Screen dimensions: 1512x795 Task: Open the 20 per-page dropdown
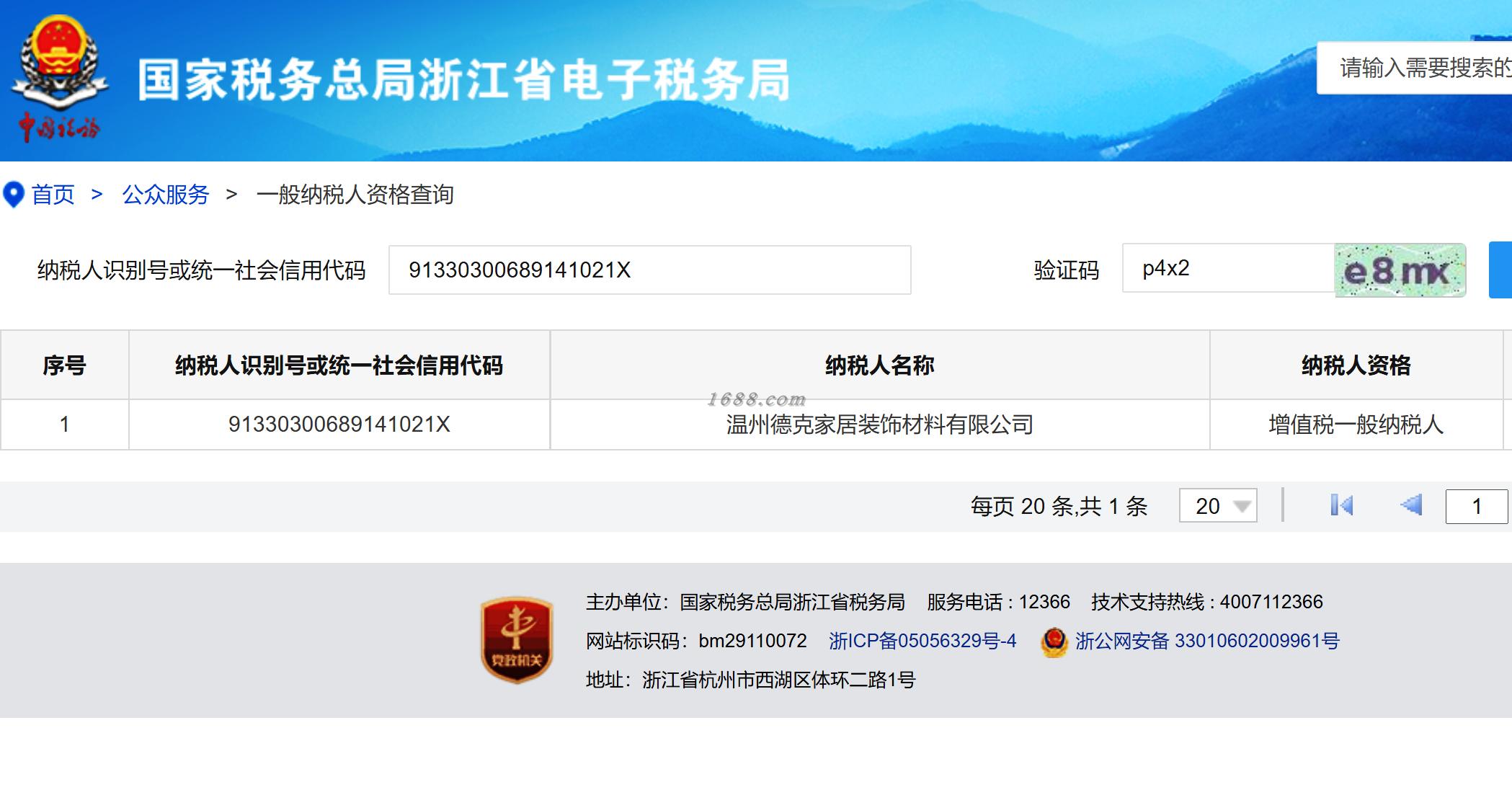click(x=1218, y=506)
